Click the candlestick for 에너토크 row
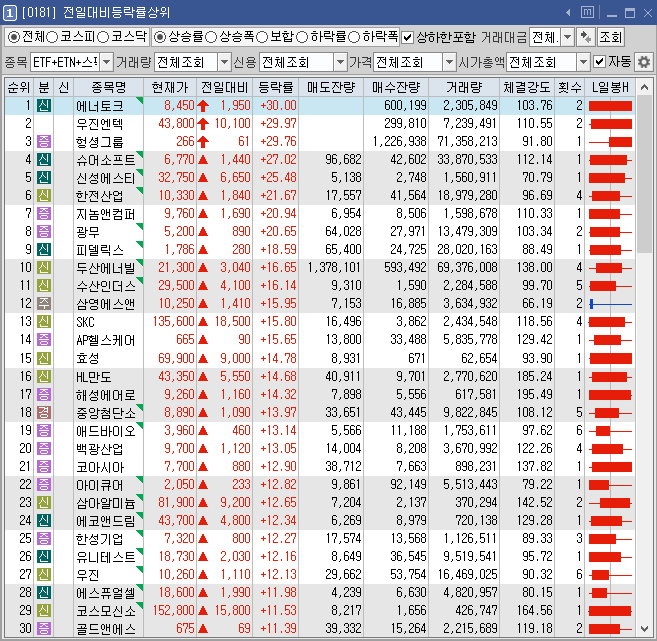 coord(610,106)
